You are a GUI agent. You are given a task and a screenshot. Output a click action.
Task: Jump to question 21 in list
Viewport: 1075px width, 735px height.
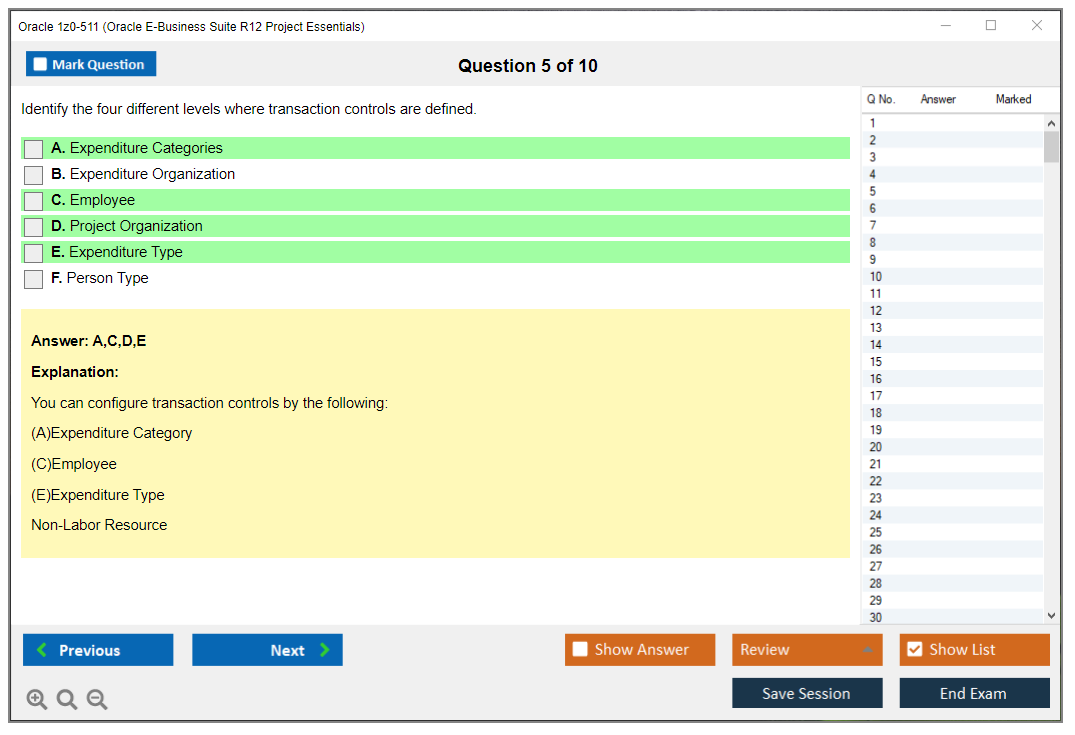(x=876, y=464)
